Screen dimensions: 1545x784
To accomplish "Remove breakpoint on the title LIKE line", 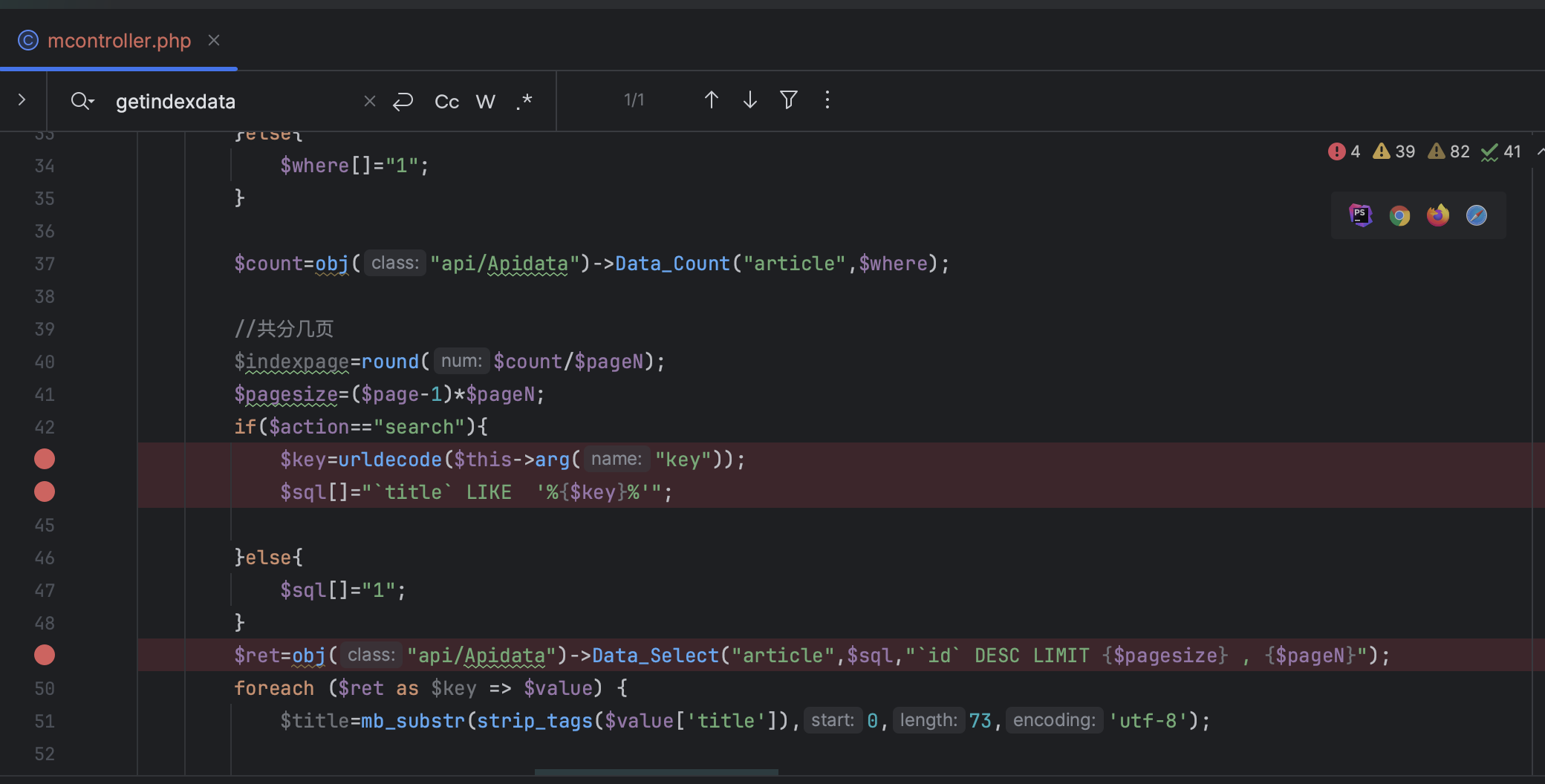I will click(45, 491).
